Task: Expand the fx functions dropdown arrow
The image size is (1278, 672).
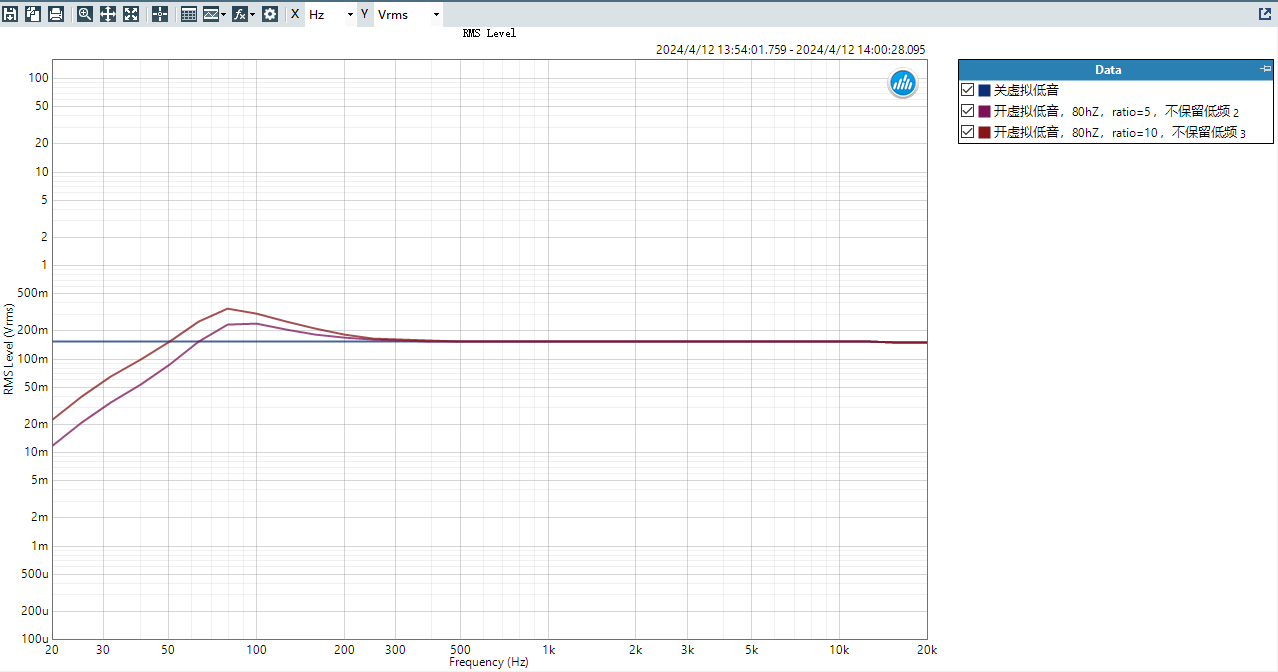Action: coord(253,15)
